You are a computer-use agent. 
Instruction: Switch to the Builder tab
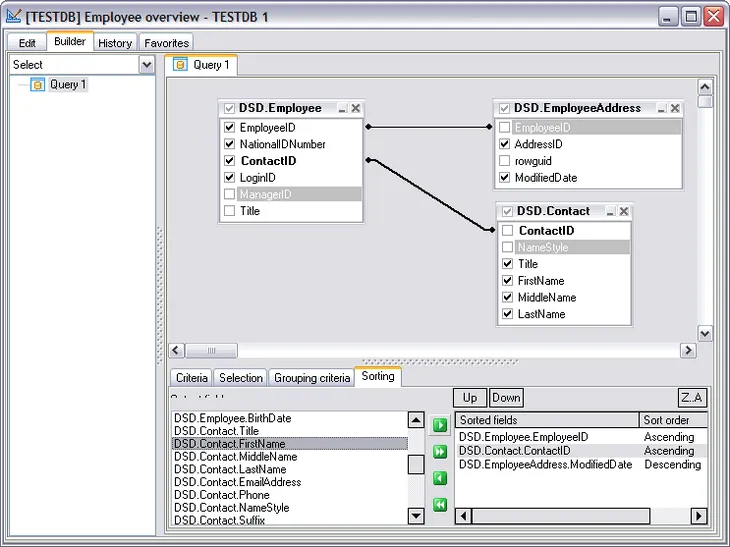(70, 41)
